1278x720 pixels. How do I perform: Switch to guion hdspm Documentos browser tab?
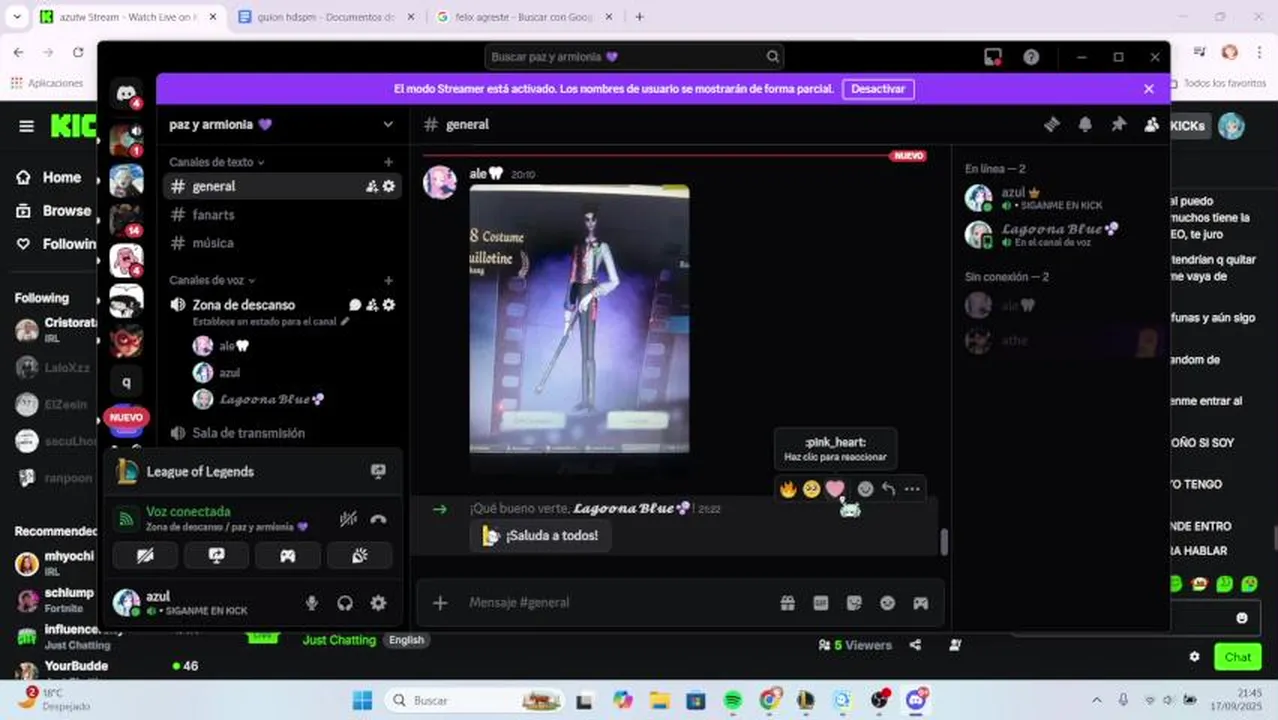(328, 17)
